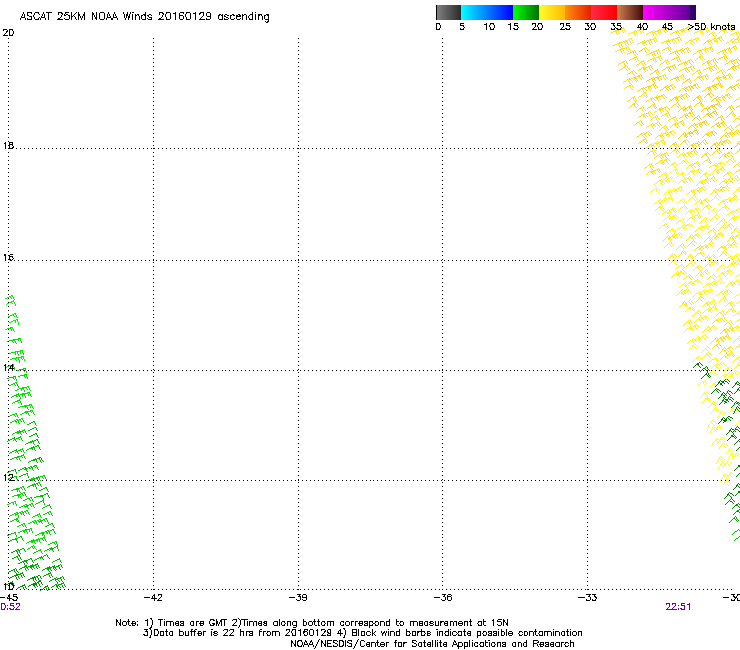Image resolution: width=740 pixels, height=650 pixels.
Task: Click the gray 0-5 knots color segment
Action: click(x=448, y=12)
